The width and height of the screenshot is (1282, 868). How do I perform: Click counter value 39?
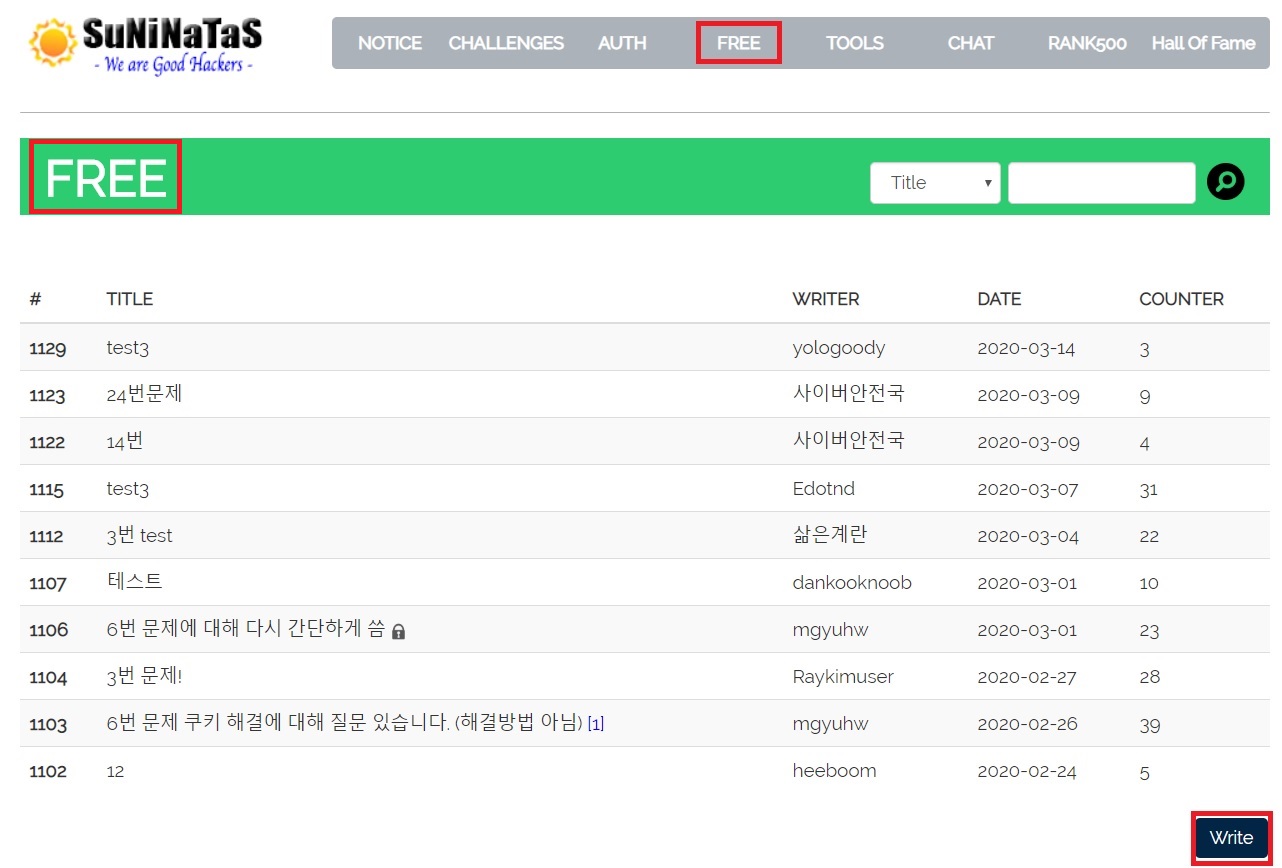[x=1150, y=724]
